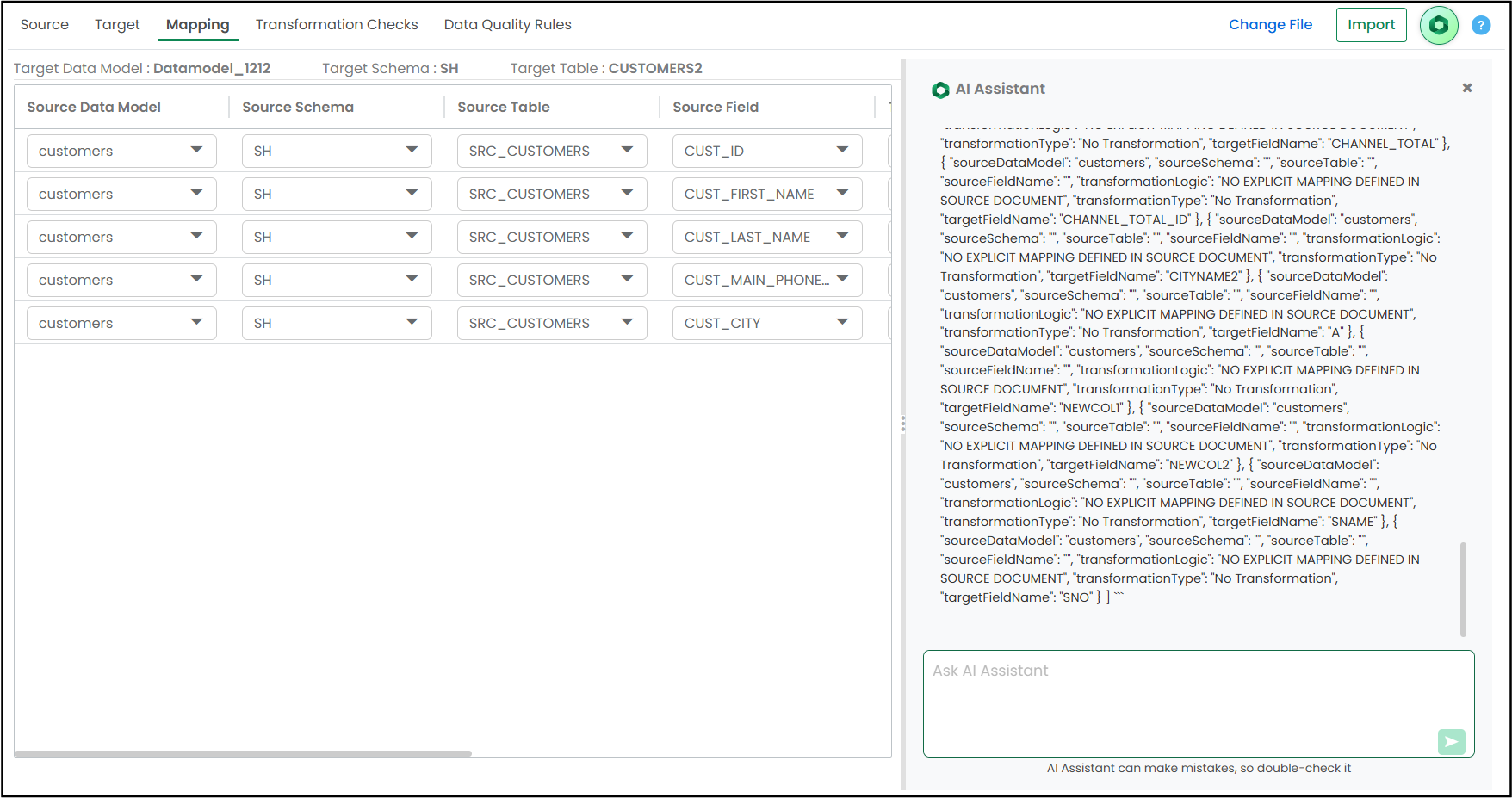This screenshot has height=798, width=1512.
Task: Click the Target Data Model Datamodel_1212 label
Action: click(x=142, y=68)
